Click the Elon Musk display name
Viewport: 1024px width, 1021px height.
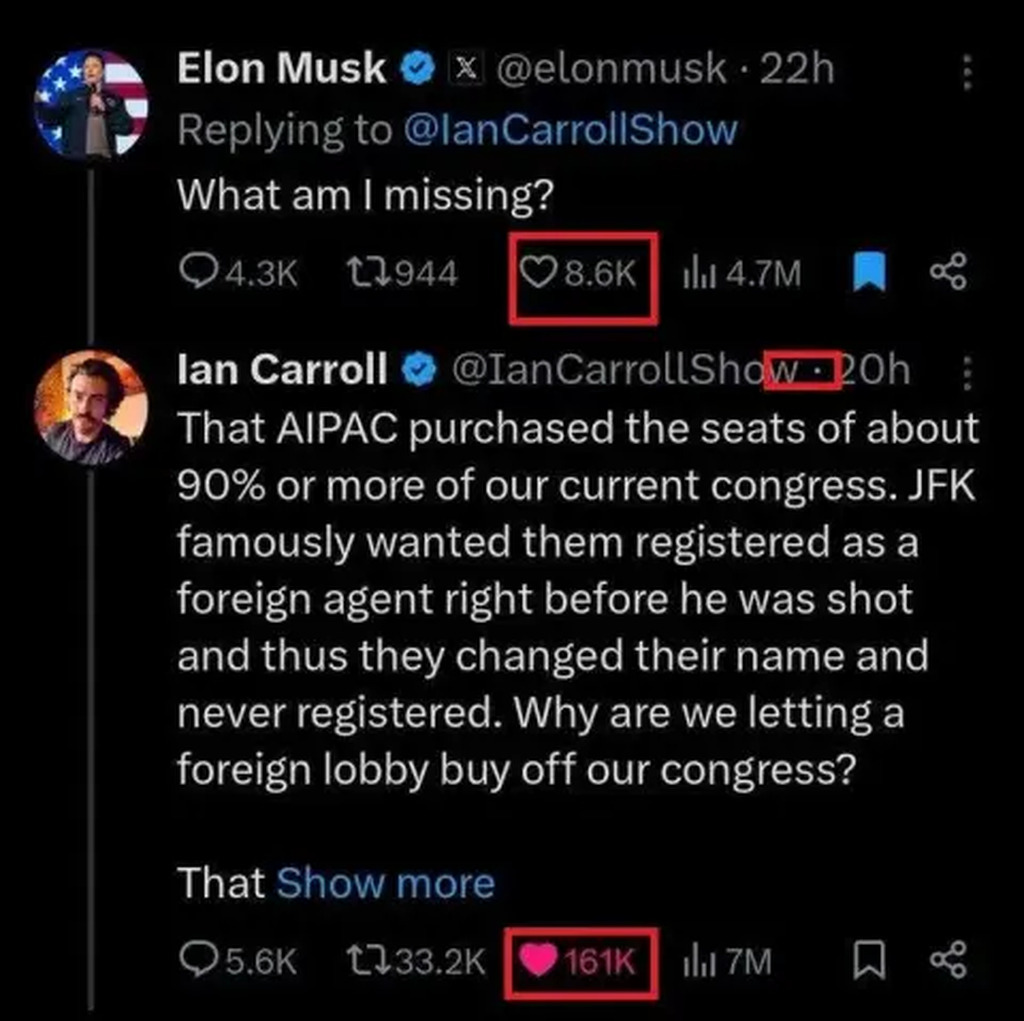tap(281, 68)
